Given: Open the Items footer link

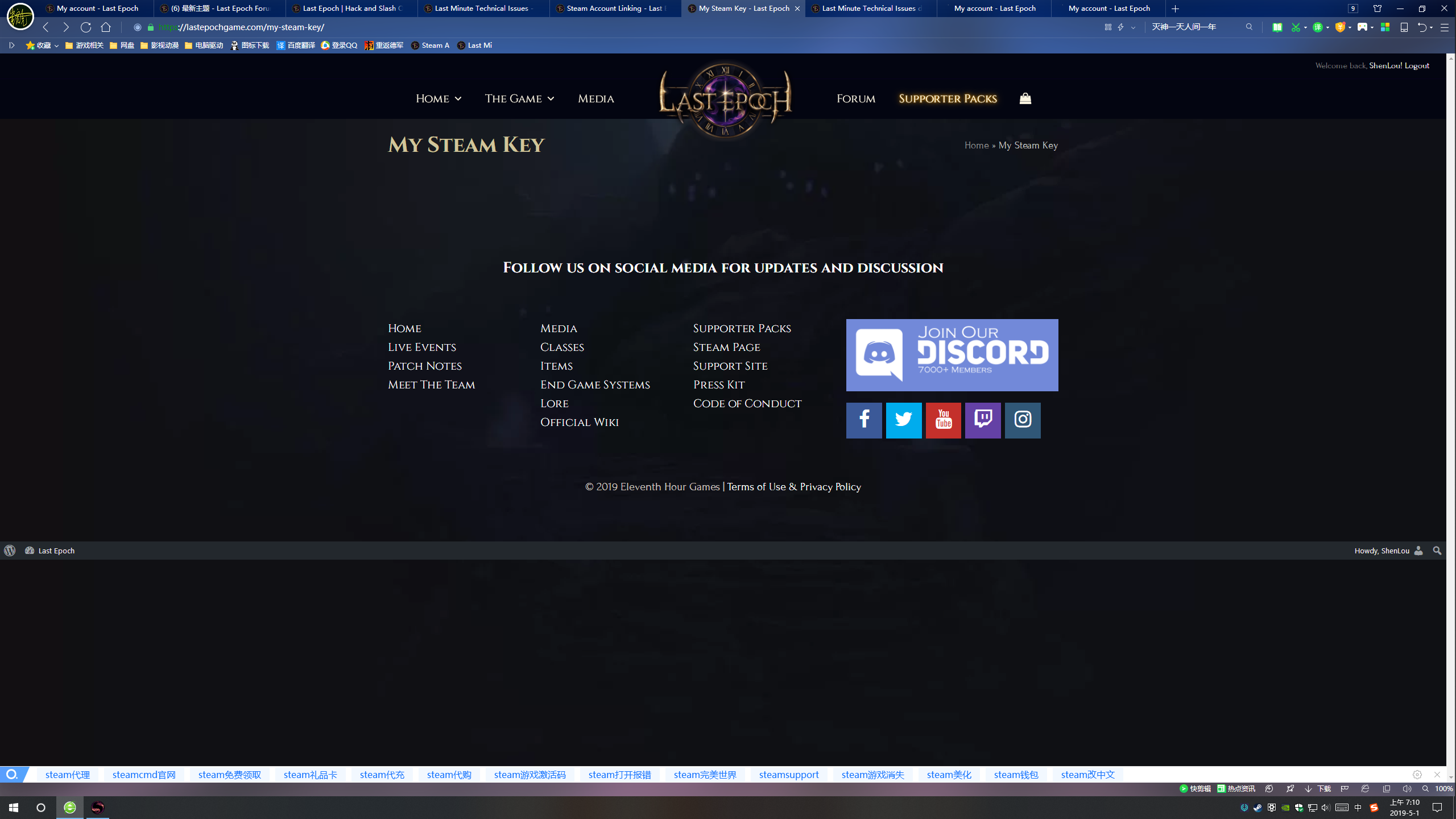Looking at the screenshot, I should (x=556, y=366).
